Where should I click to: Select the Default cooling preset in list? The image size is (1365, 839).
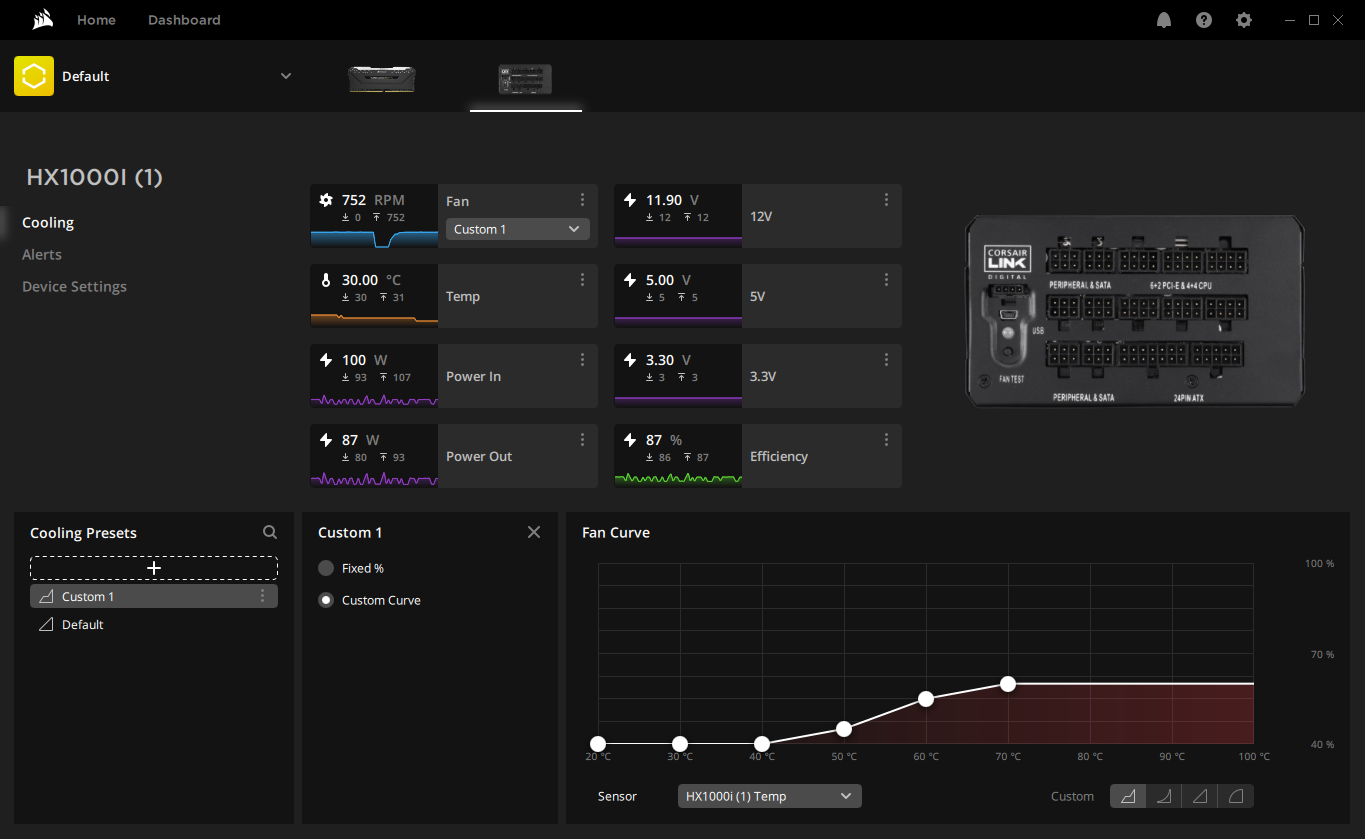pos(154,624)
